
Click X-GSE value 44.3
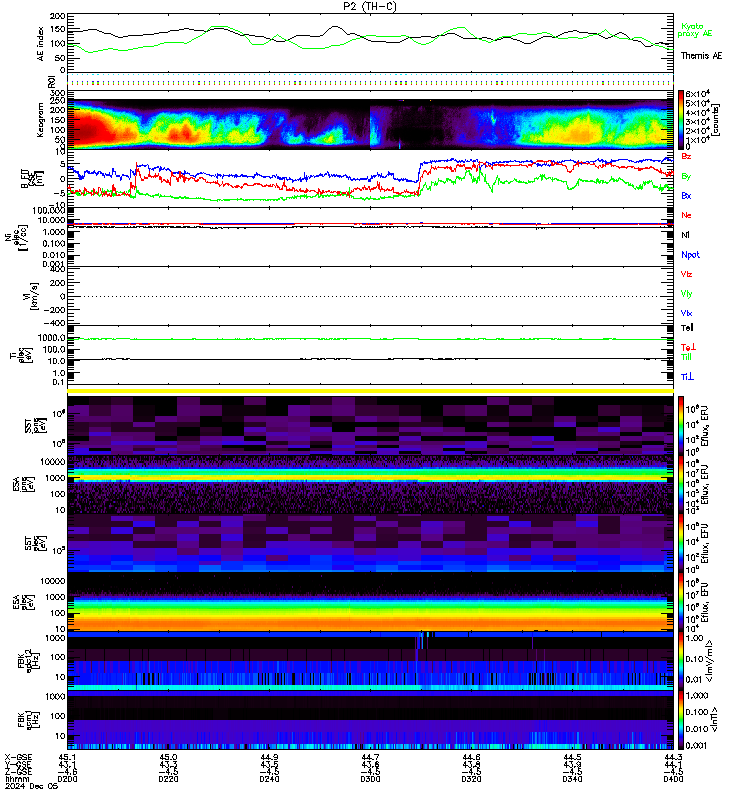coord(673,757)
